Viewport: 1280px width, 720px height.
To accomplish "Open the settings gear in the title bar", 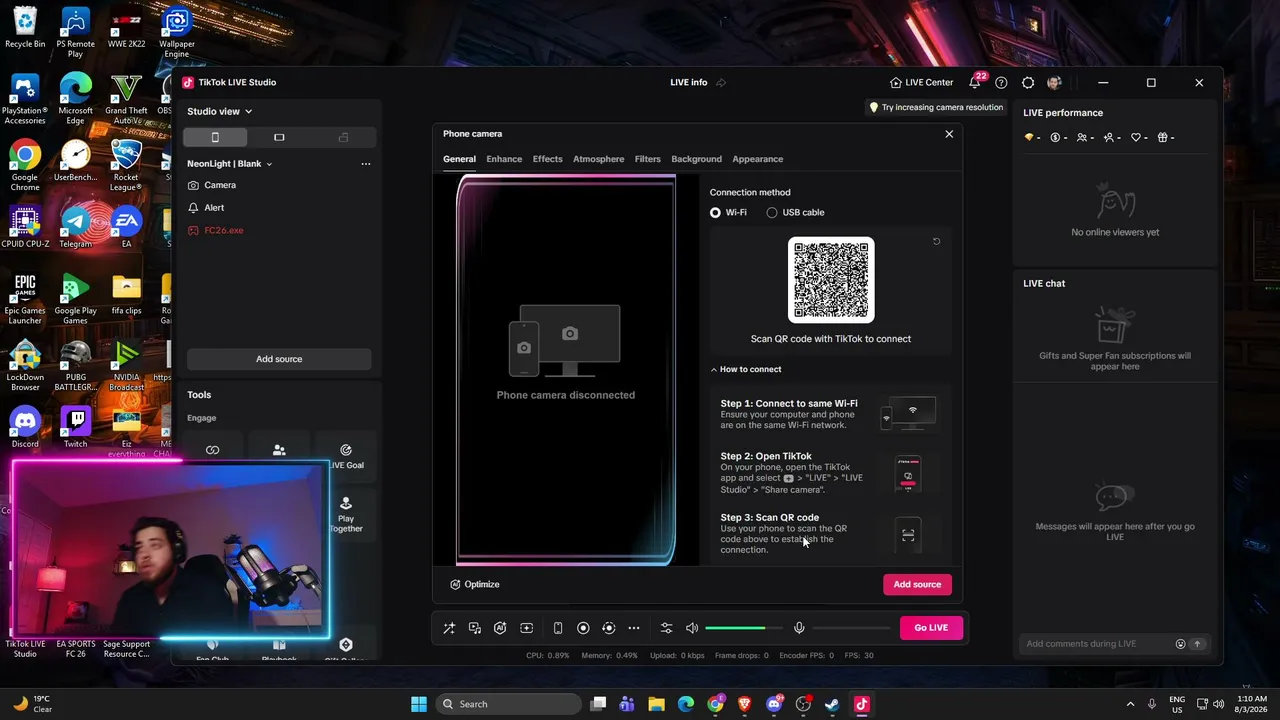I will [1028, 83].
